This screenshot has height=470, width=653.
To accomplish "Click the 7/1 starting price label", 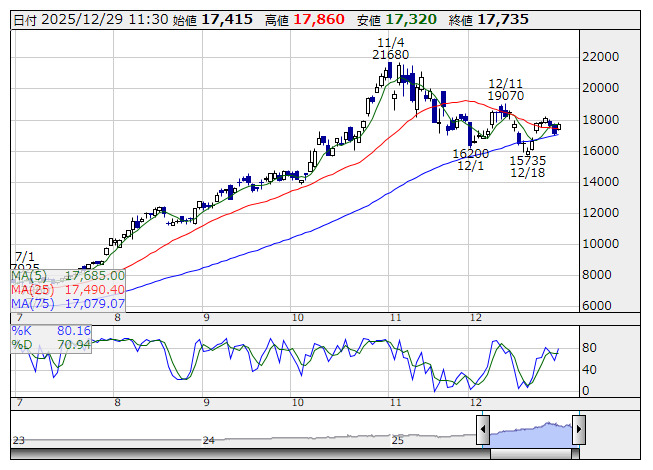I will click(x=25, y=262).
